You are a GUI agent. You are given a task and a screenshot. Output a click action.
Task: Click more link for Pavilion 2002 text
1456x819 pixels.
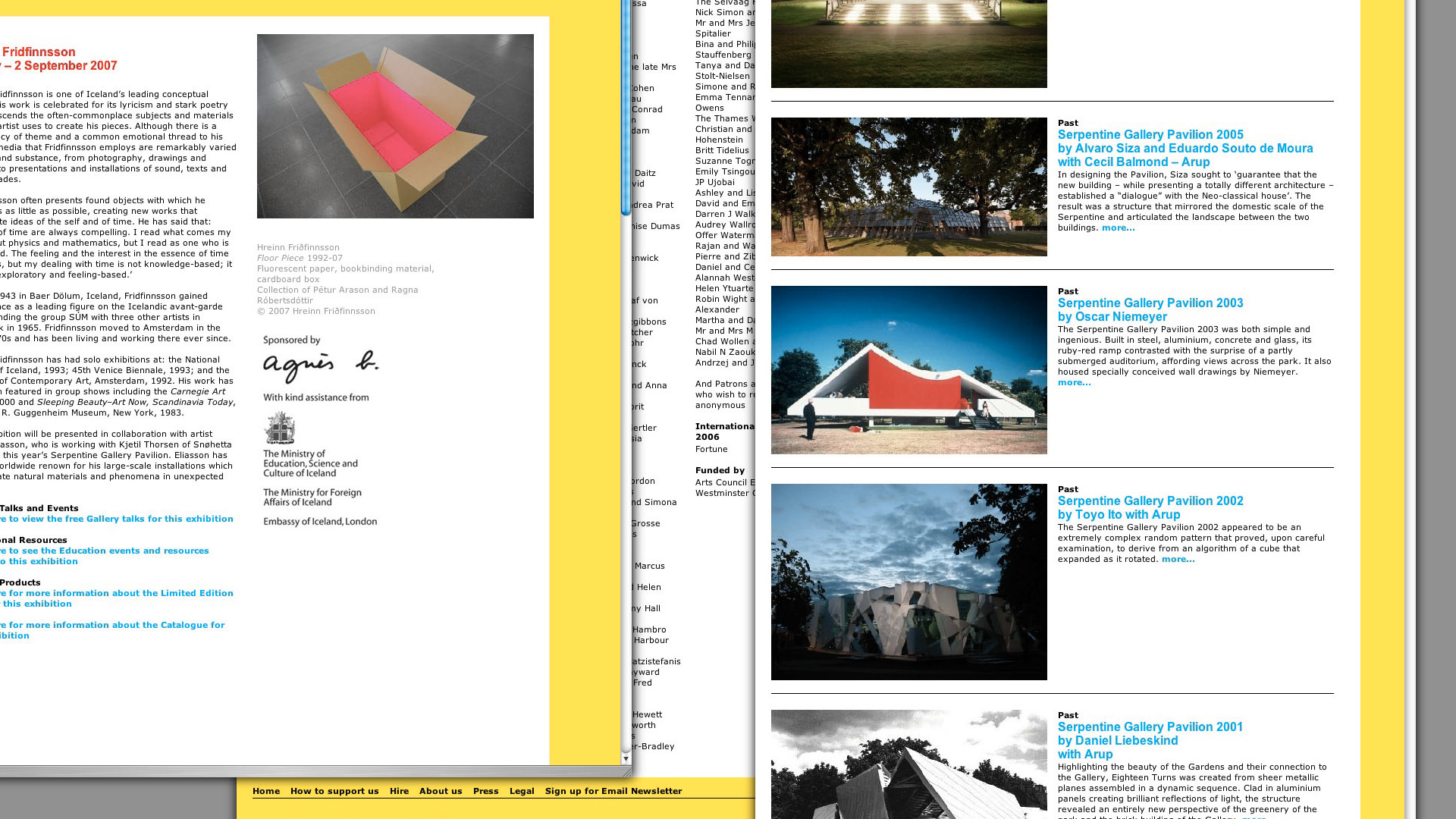pos(1178,559)
